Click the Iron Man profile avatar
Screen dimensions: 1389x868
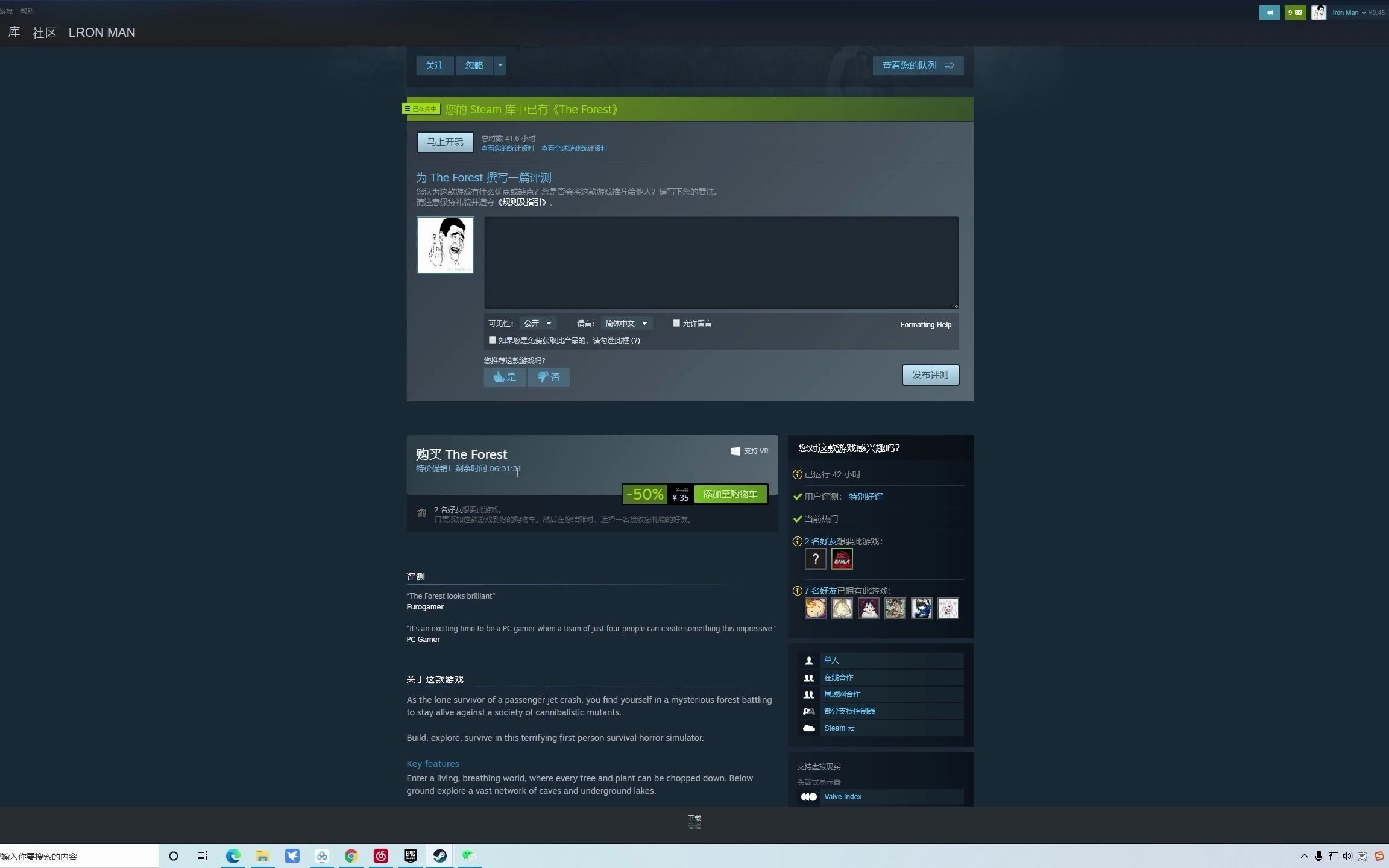1318,12
